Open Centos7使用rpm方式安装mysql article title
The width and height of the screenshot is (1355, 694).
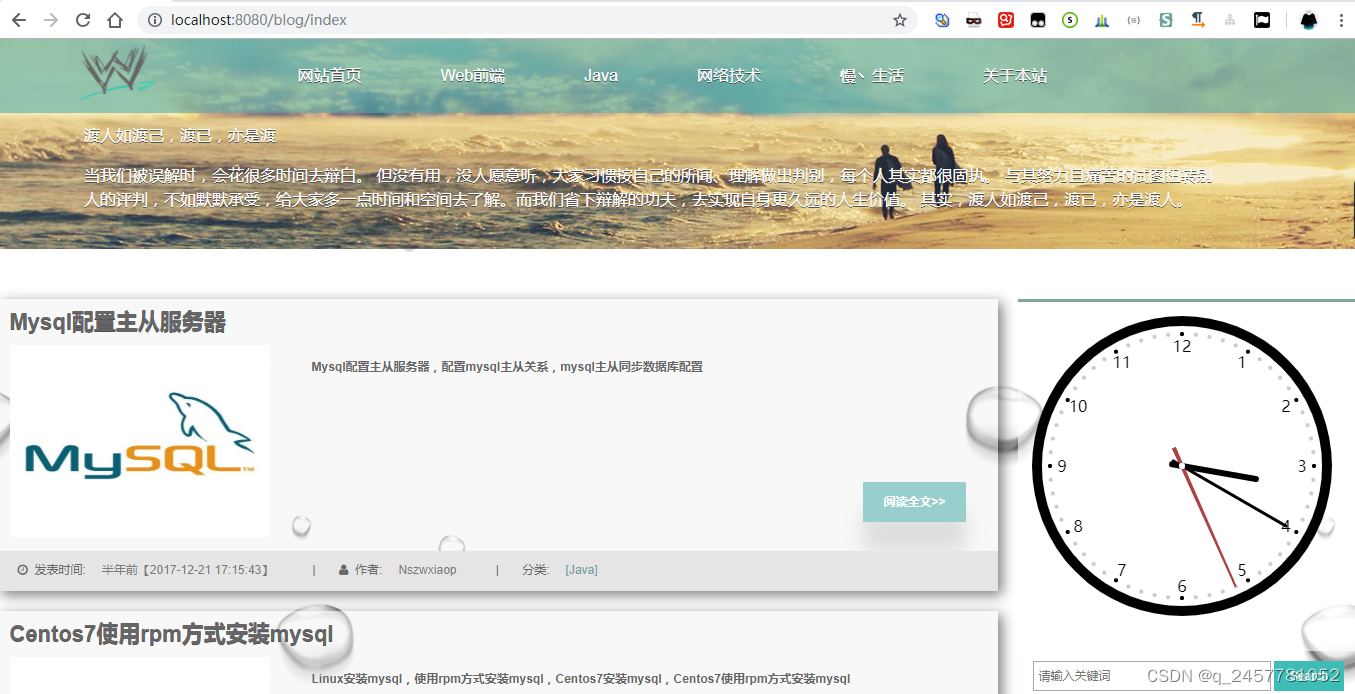pos(171,634)
